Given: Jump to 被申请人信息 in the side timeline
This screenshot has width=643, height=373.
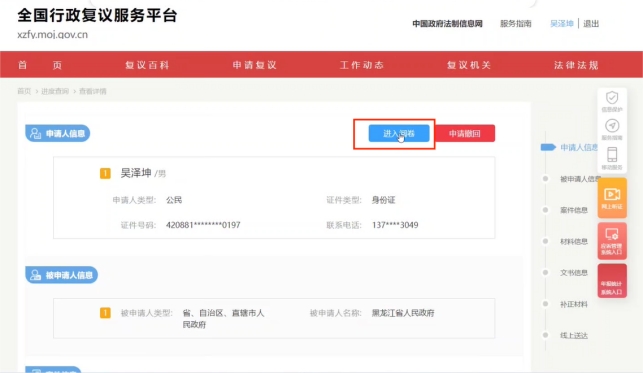Looking at the screenshot, I should click(x=580, y=179).
